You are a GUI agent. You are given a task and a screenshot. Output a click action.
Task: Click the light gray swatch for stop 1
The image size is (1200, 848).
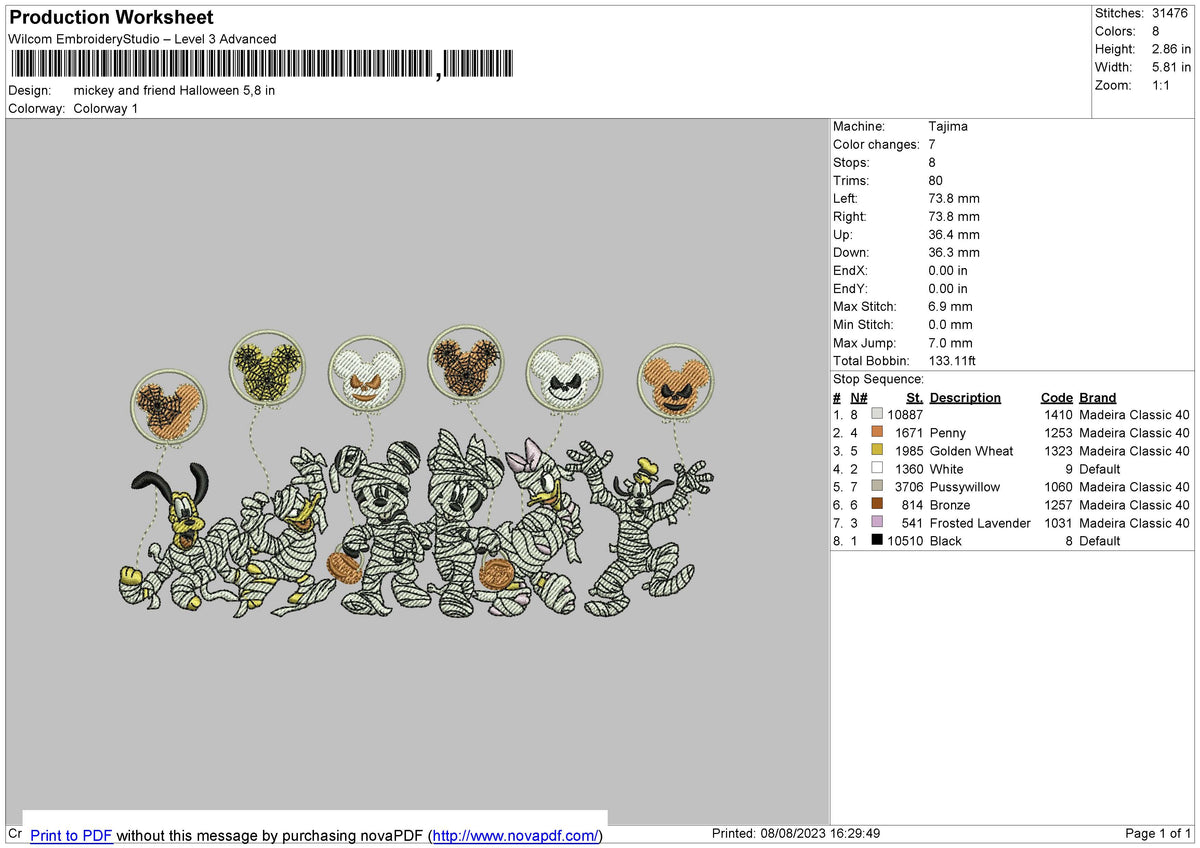877,414
